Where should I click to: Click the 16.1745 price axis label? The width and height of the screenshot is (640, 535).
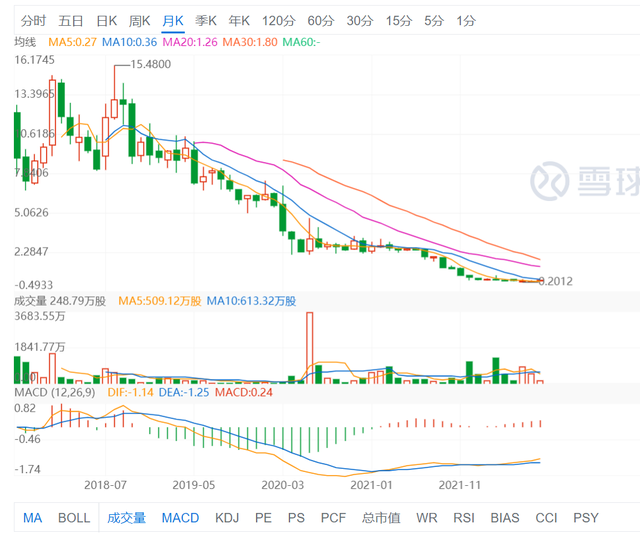pyautogui.click(x=34, y=60)
